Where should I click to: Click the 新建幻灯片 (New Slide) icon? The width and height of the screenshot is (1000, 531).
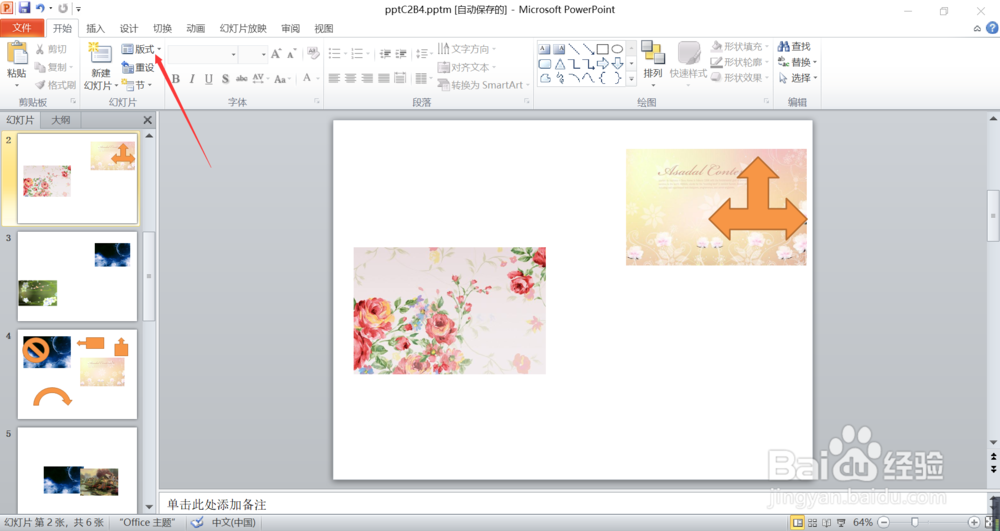click(101, 54)
